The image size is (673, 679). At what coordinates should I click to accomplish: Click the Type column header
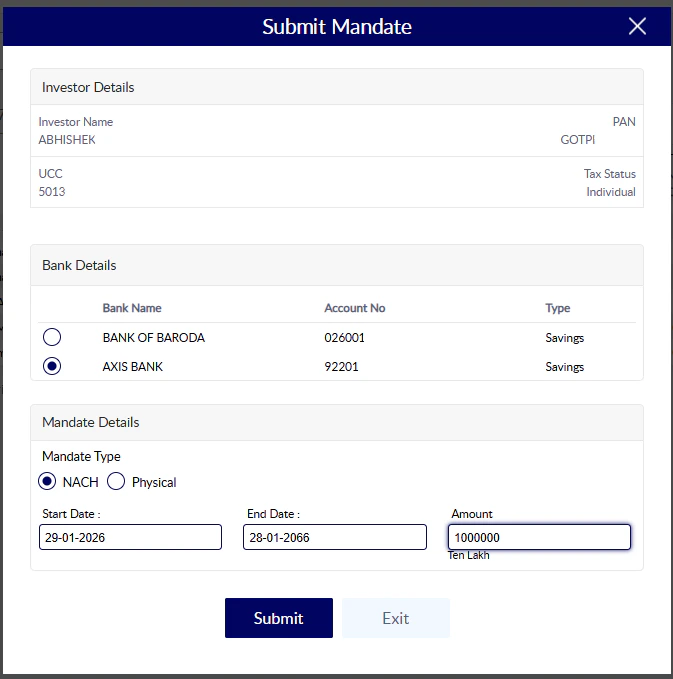[x=558, y=308]
